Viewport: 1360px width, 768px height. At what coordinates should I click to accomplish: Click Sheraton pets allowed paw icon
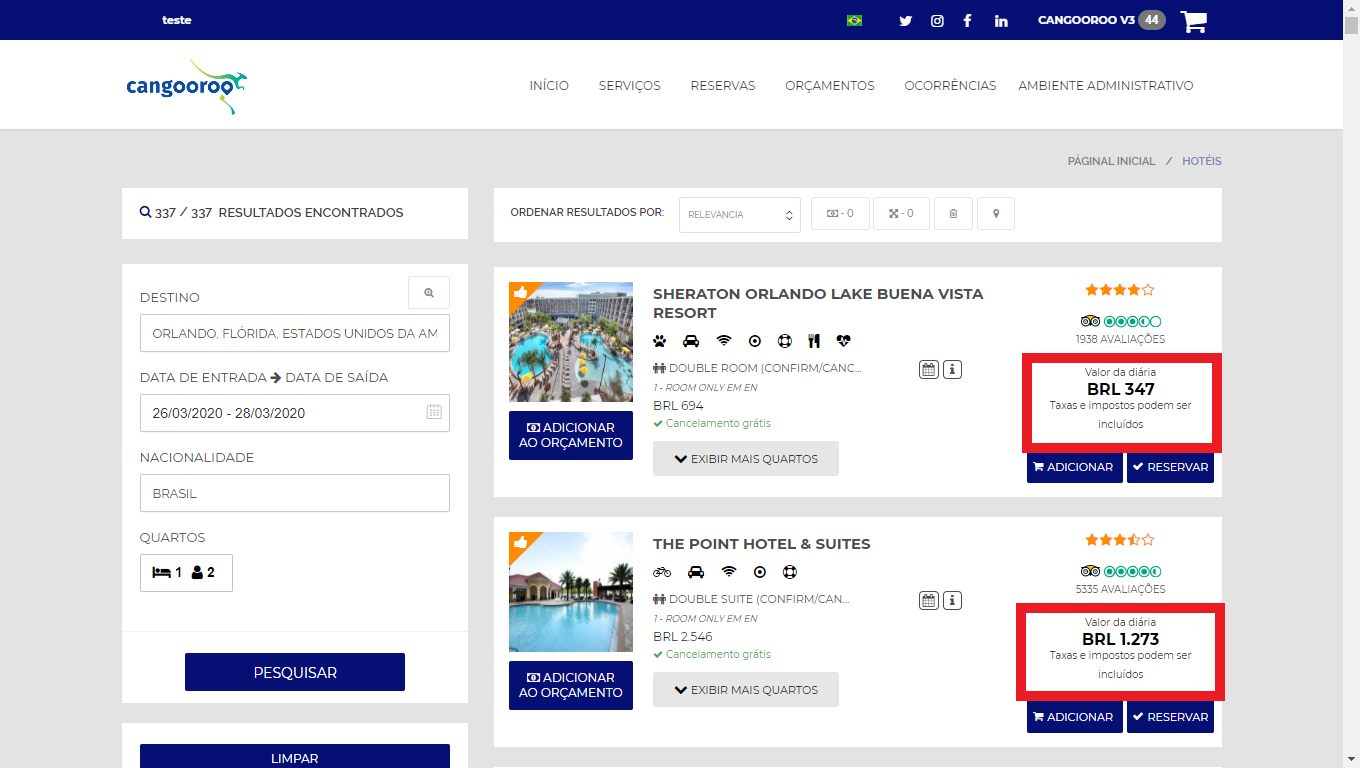[660, 340]
